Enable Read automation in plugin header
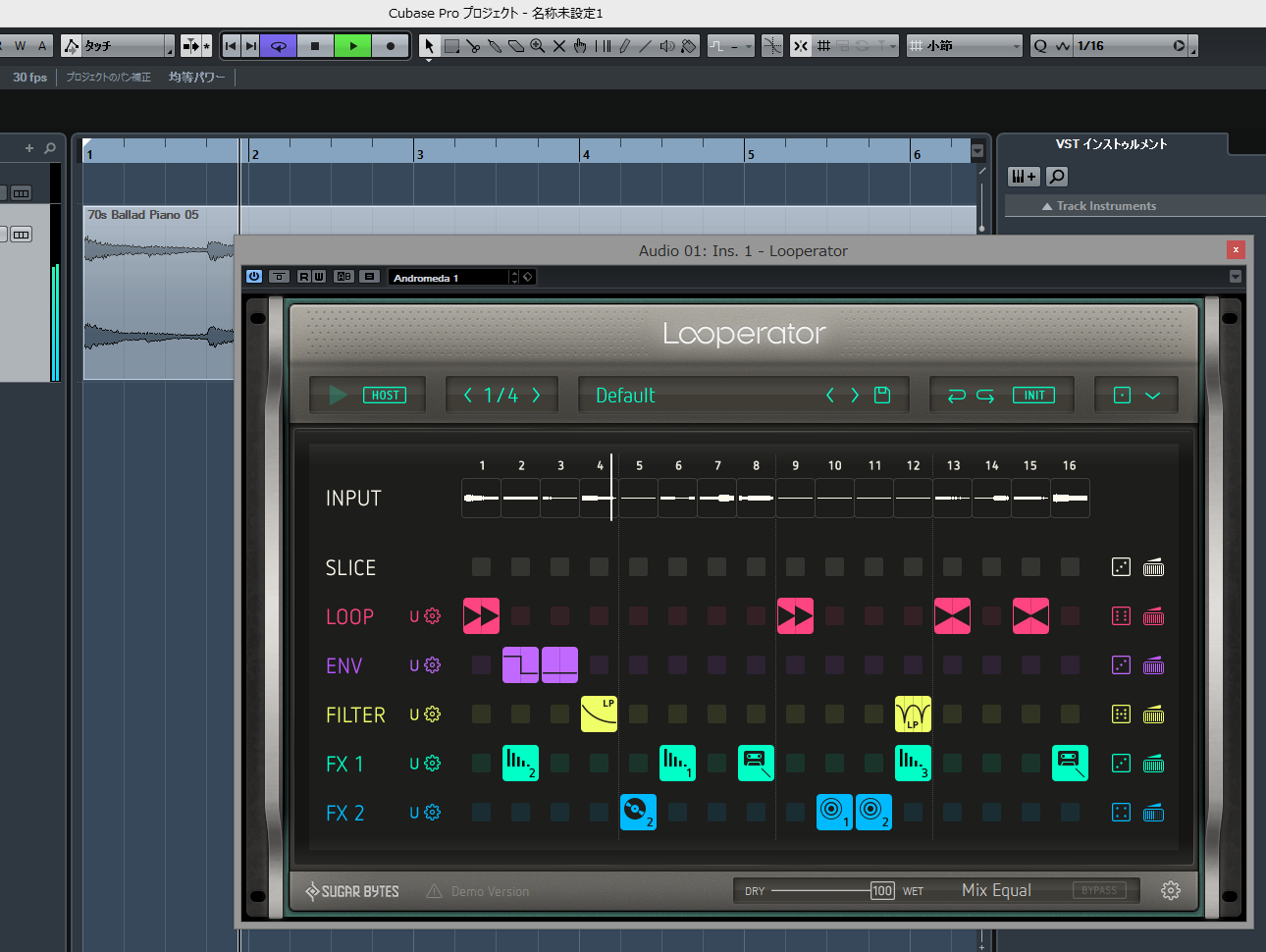 click(x=304, y=277)
